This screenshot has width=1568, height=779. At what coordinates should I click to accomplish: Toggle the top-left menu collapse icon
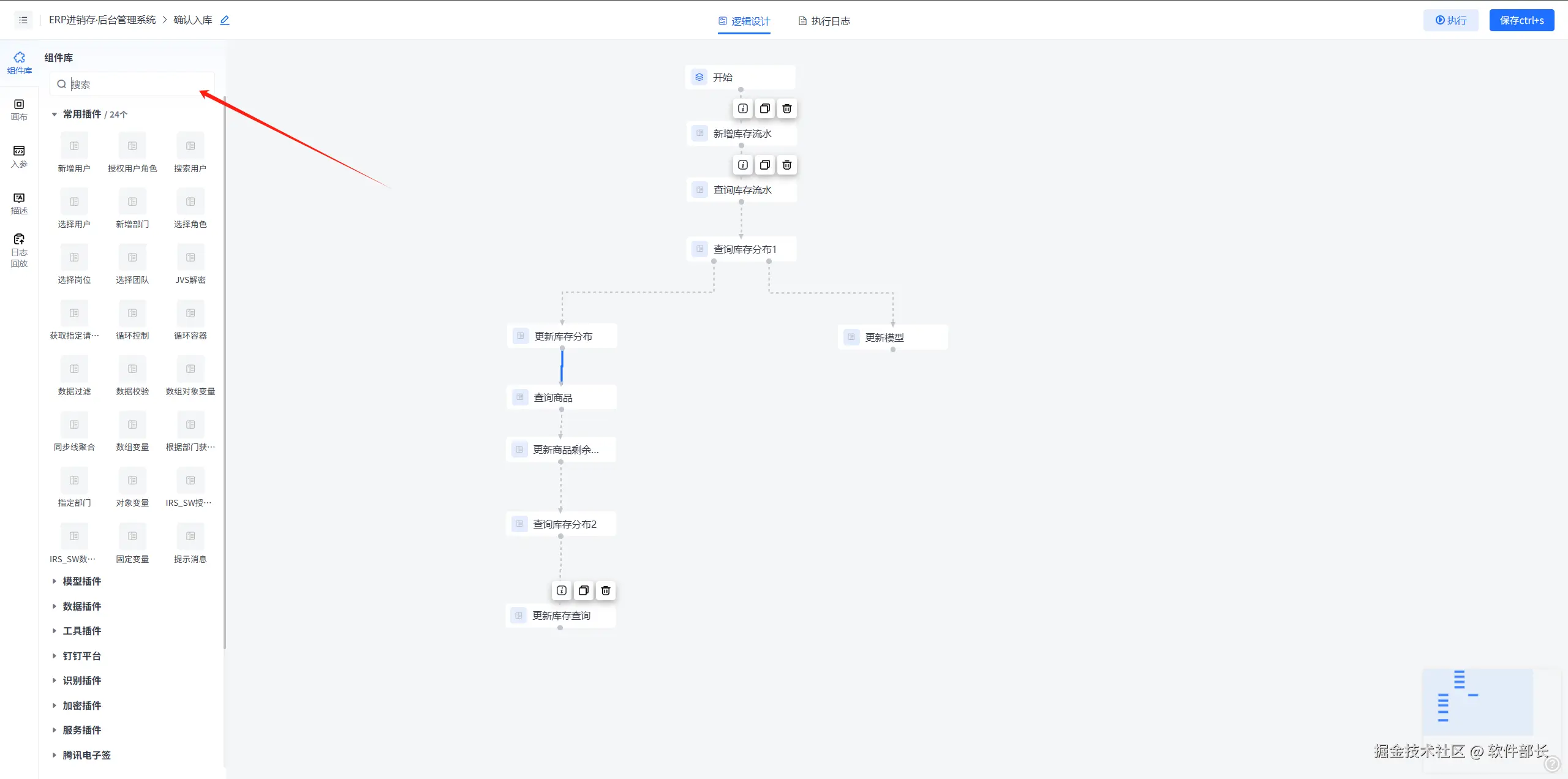(23, 20)
